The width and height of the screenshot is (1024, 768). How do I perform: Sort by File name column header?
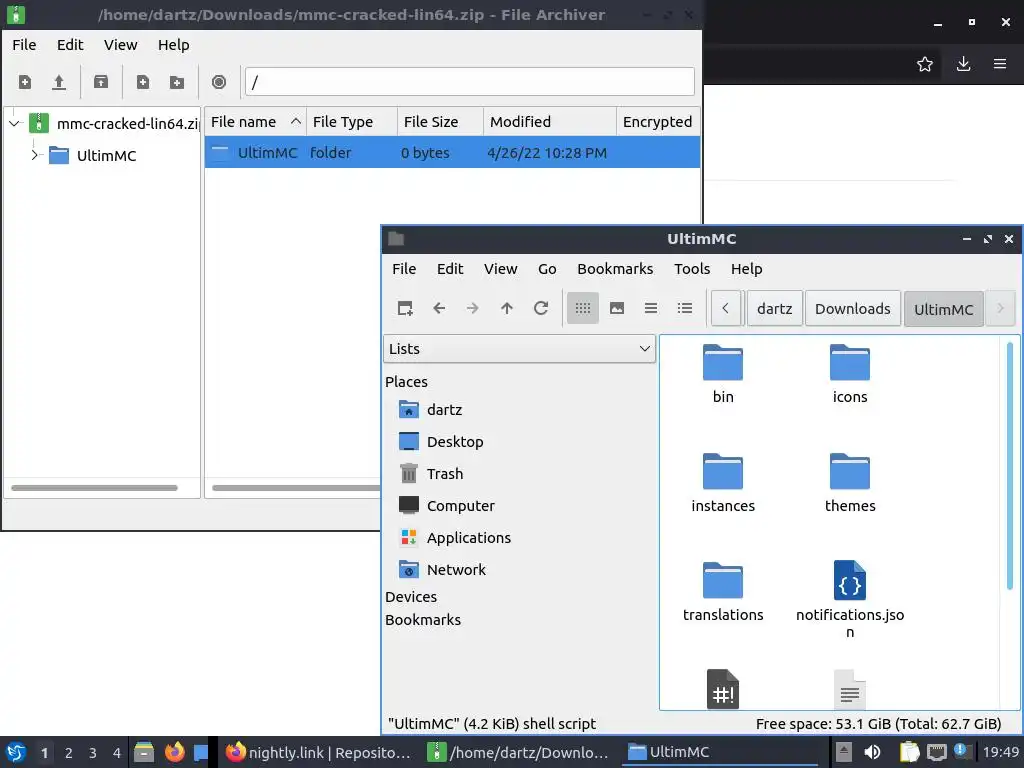pyautogui.click(x=255, y=122)
